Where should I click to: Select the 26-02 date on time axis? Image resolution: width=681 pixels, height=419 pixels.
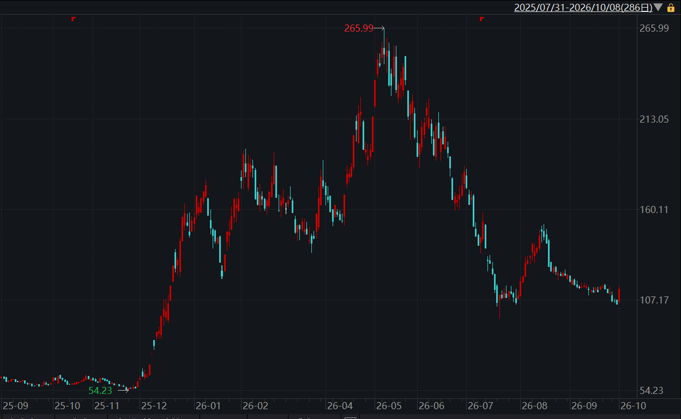tap(255, 406)
